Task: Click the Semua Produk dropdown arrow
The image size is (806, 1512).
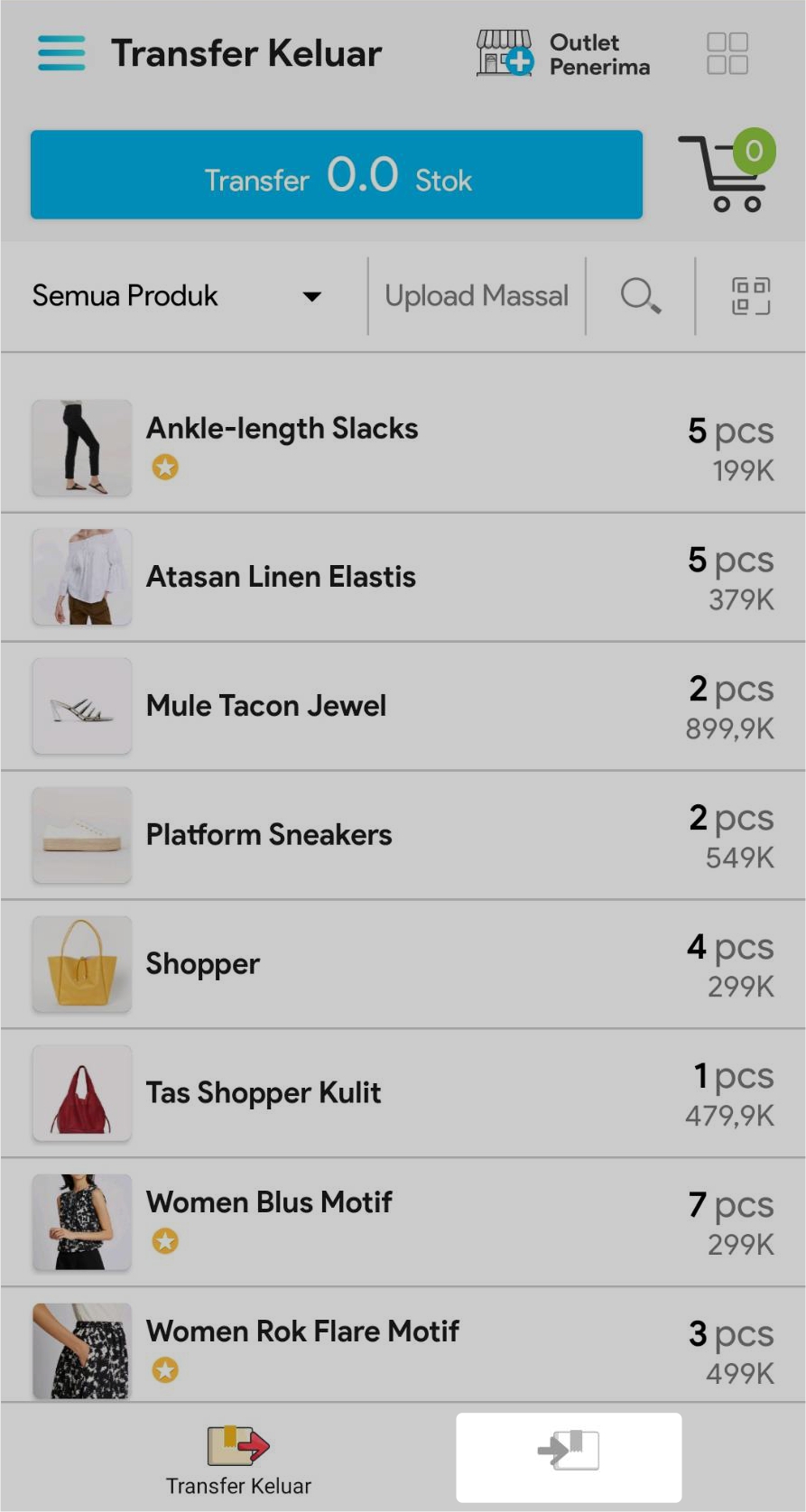Action: pyautogui.click(x=311, y=296)
